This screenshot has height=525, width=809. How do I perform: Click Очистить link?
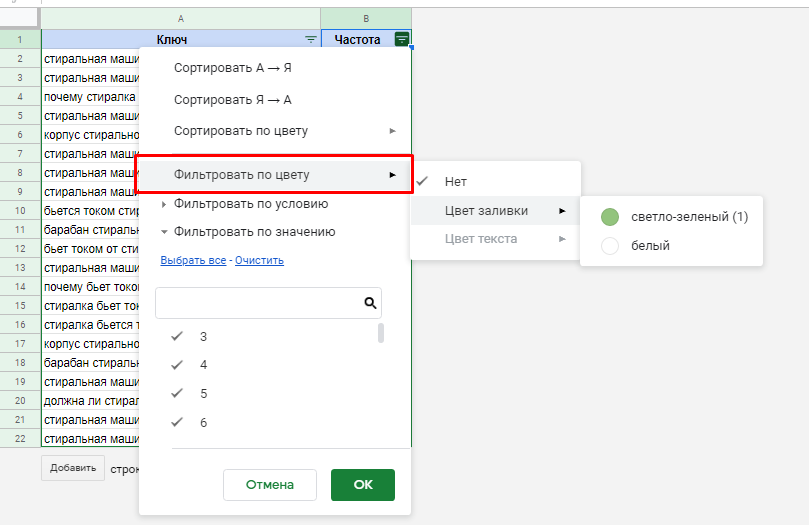tap(259, 261)
